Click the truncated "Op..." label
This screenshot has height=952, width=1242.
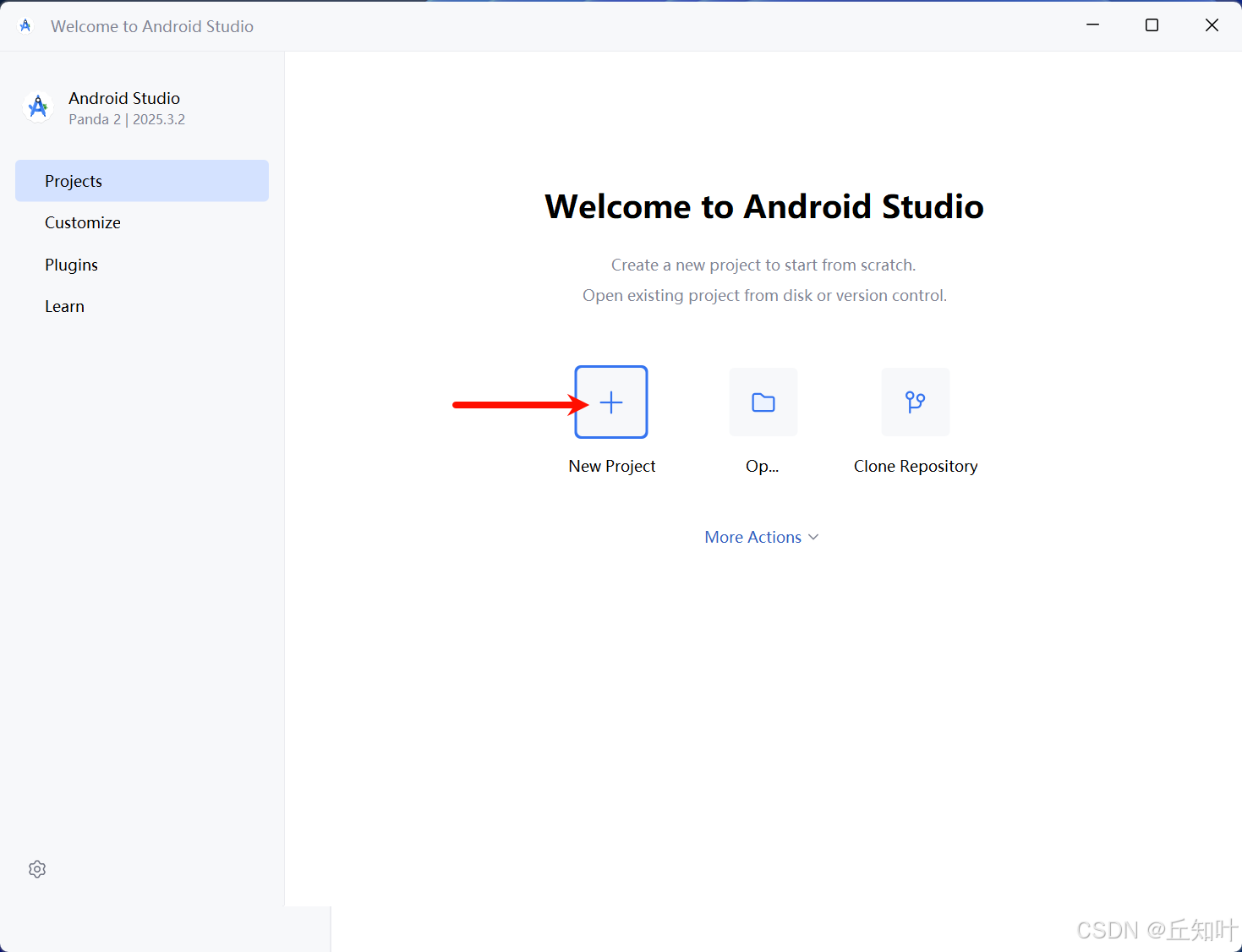coord(763,466)
